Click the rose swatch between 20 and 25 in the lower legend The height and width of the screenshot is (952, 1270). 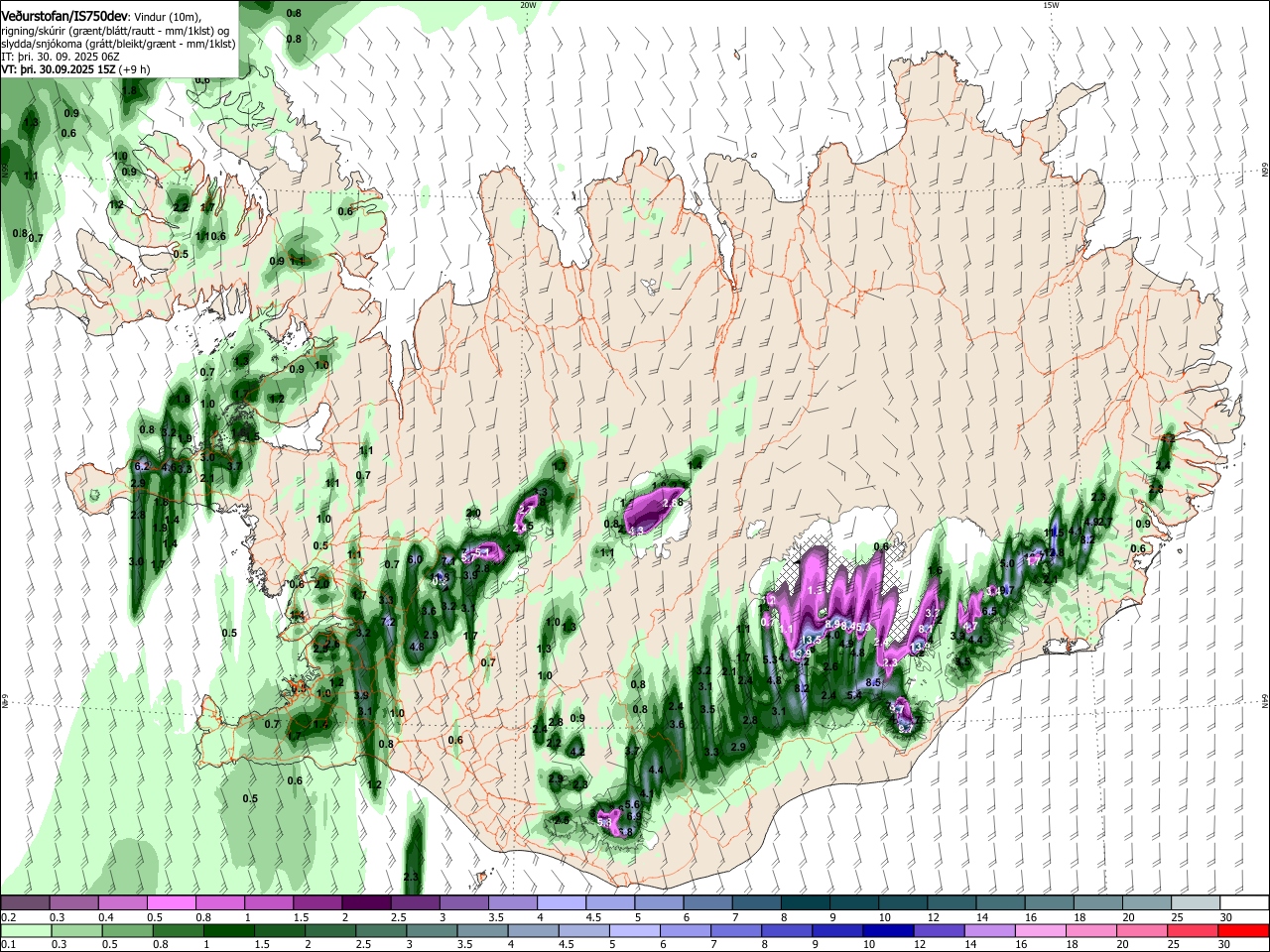coord(1140,931)
